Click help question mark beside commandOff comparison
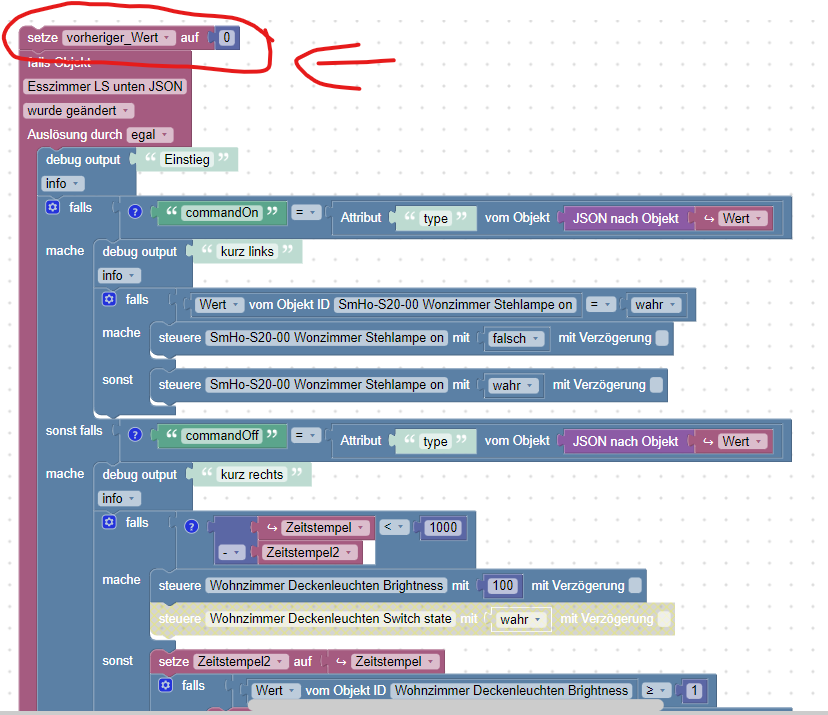The height and width of the screenshot is (715, 828). click(135, 435)
